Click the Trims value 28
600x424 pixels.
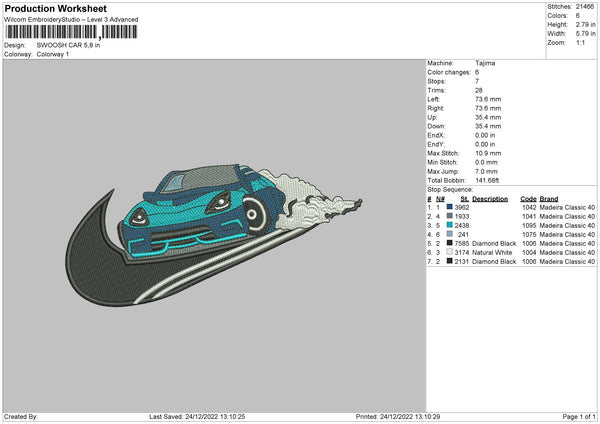click(479, 90)
